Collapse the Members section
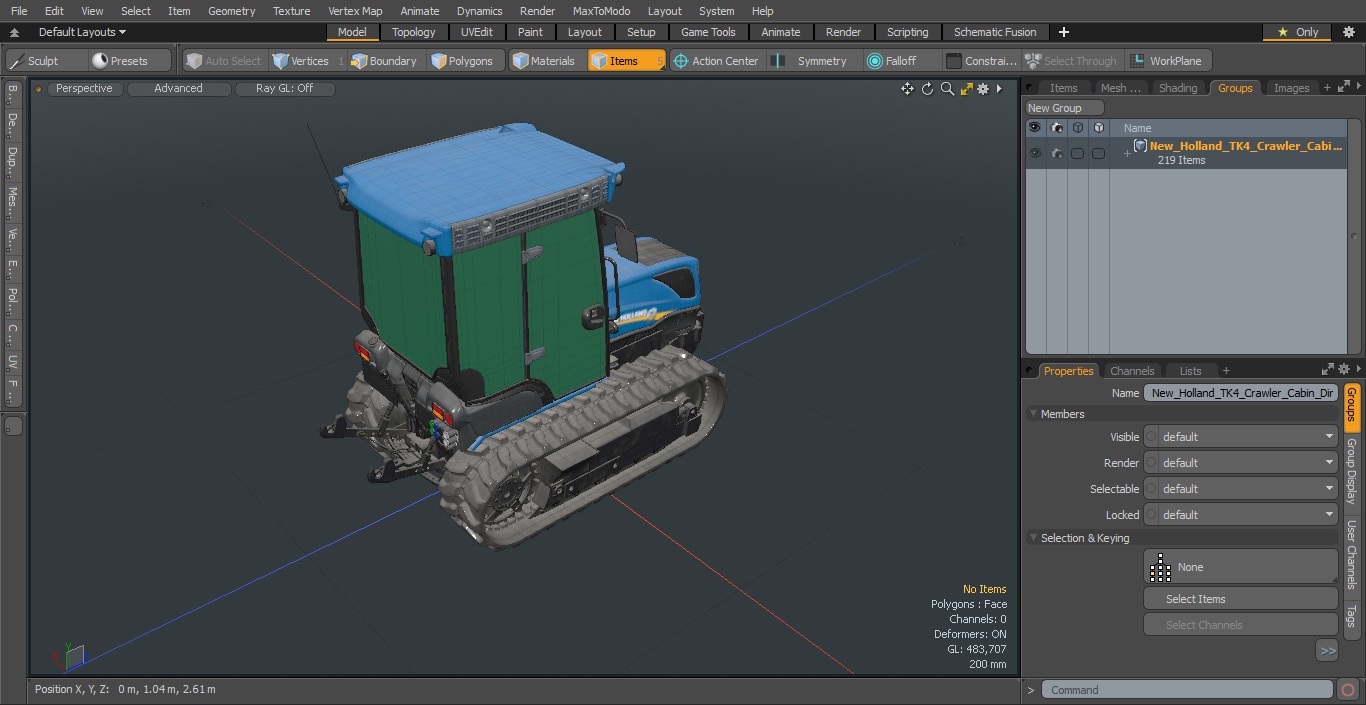 (1033, 414)
